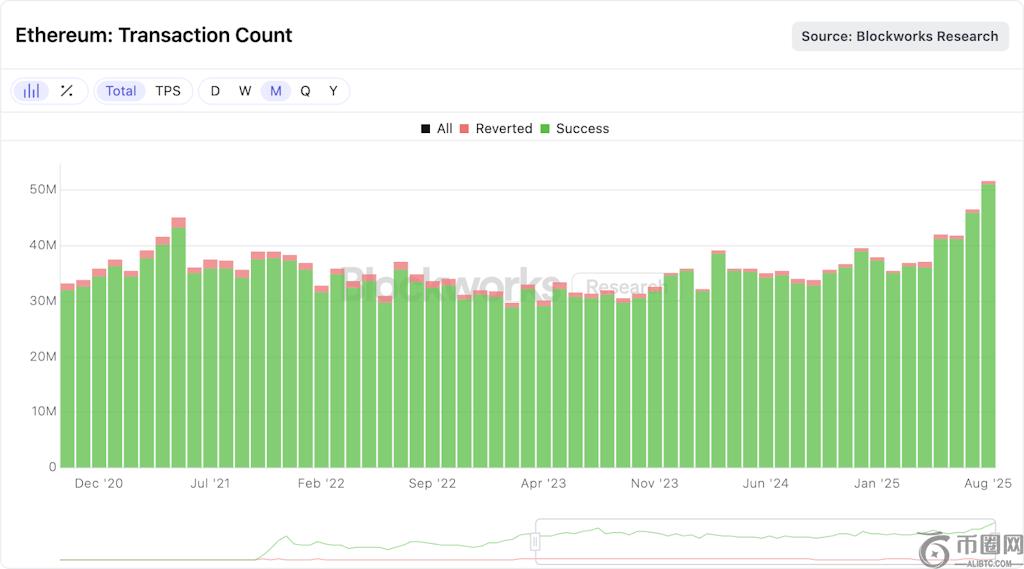Screen dimensions: 1024x569
Task: Click the green Success legend square
Action: point(545,129)
